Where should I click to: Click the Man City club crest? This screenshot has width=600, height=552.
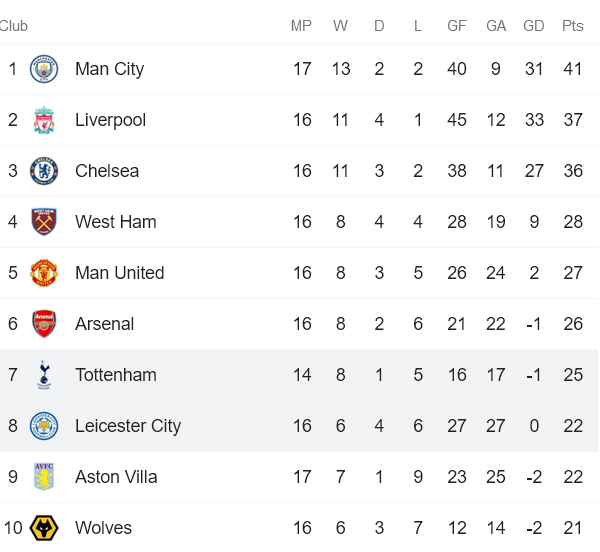pyautogui.click(x=44, y=69)
